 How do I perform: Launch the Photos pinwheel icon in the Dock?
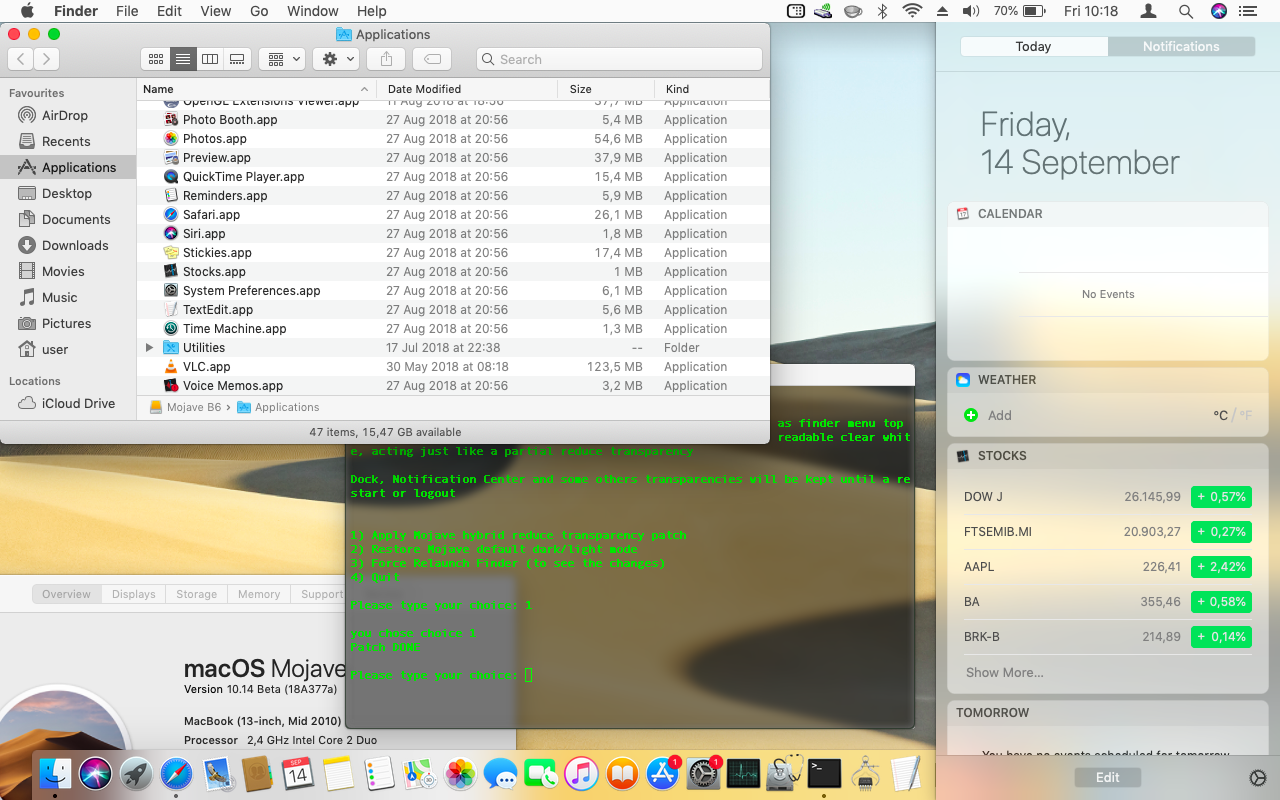coord(460,773)
